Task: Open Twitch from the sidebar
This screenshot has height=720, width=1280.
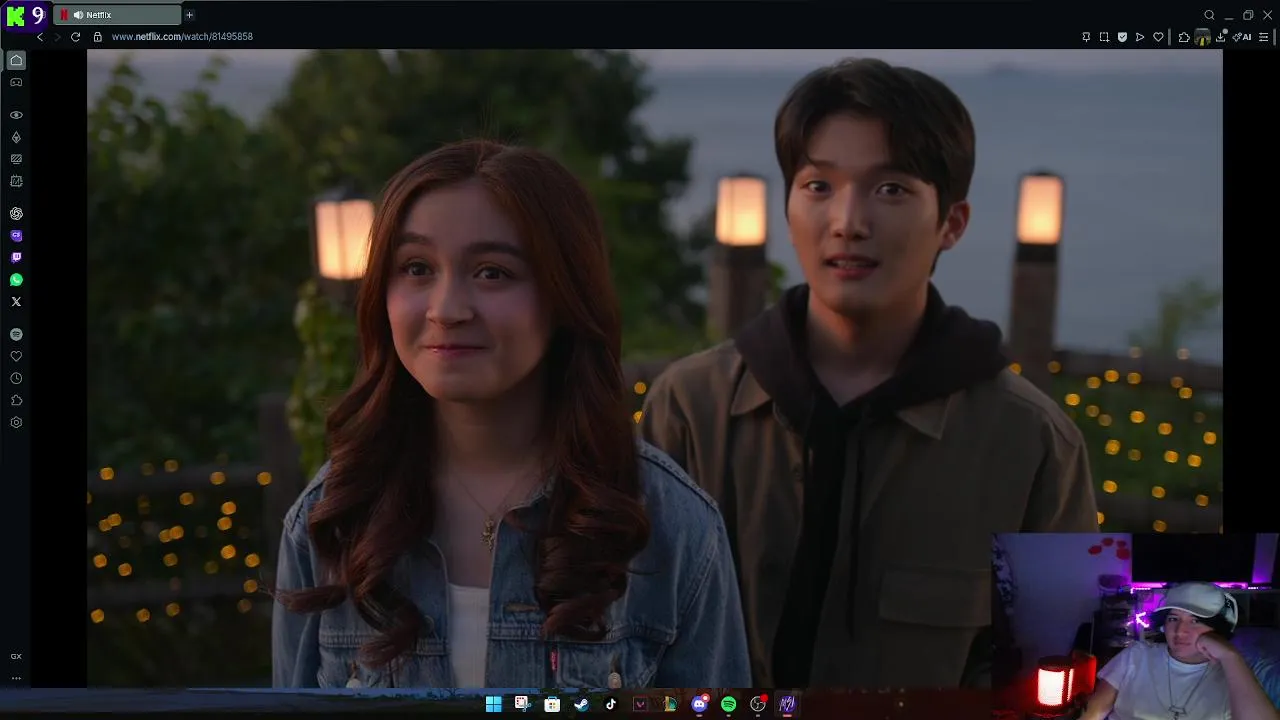Action: [16, 258]
